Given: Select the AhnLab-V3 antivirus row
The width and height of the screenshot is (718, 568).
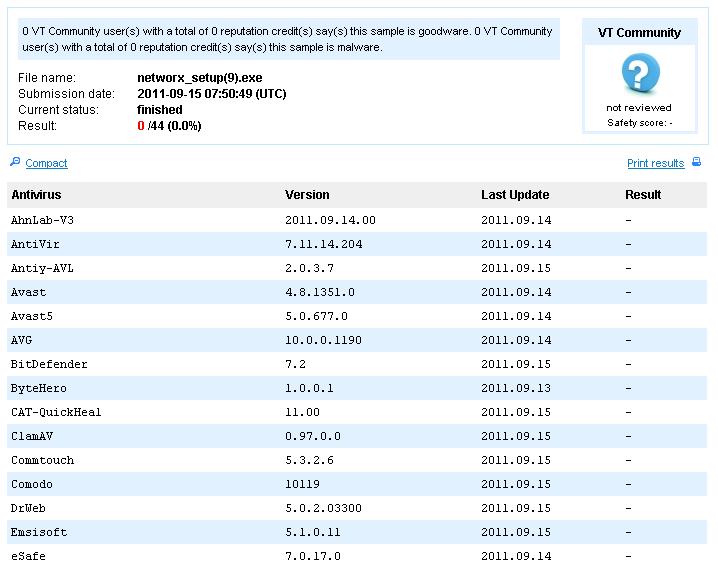Looking at the screenshot, I should coord(40,220).
